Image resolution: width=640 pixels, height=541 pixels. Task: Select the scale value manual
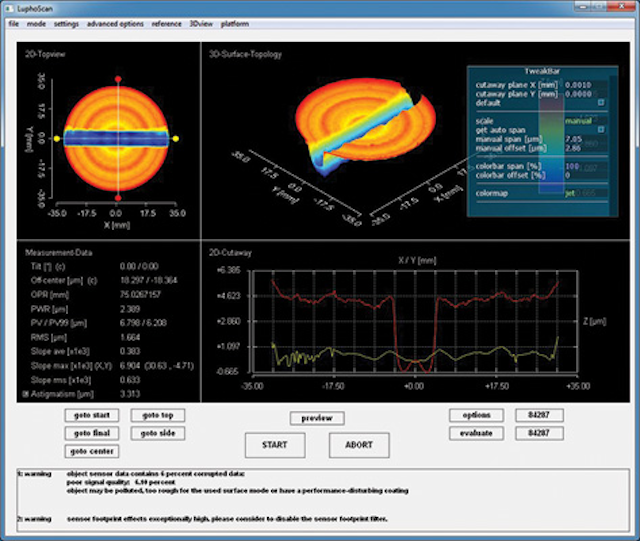pyautogui.click(x=578, y=121)
